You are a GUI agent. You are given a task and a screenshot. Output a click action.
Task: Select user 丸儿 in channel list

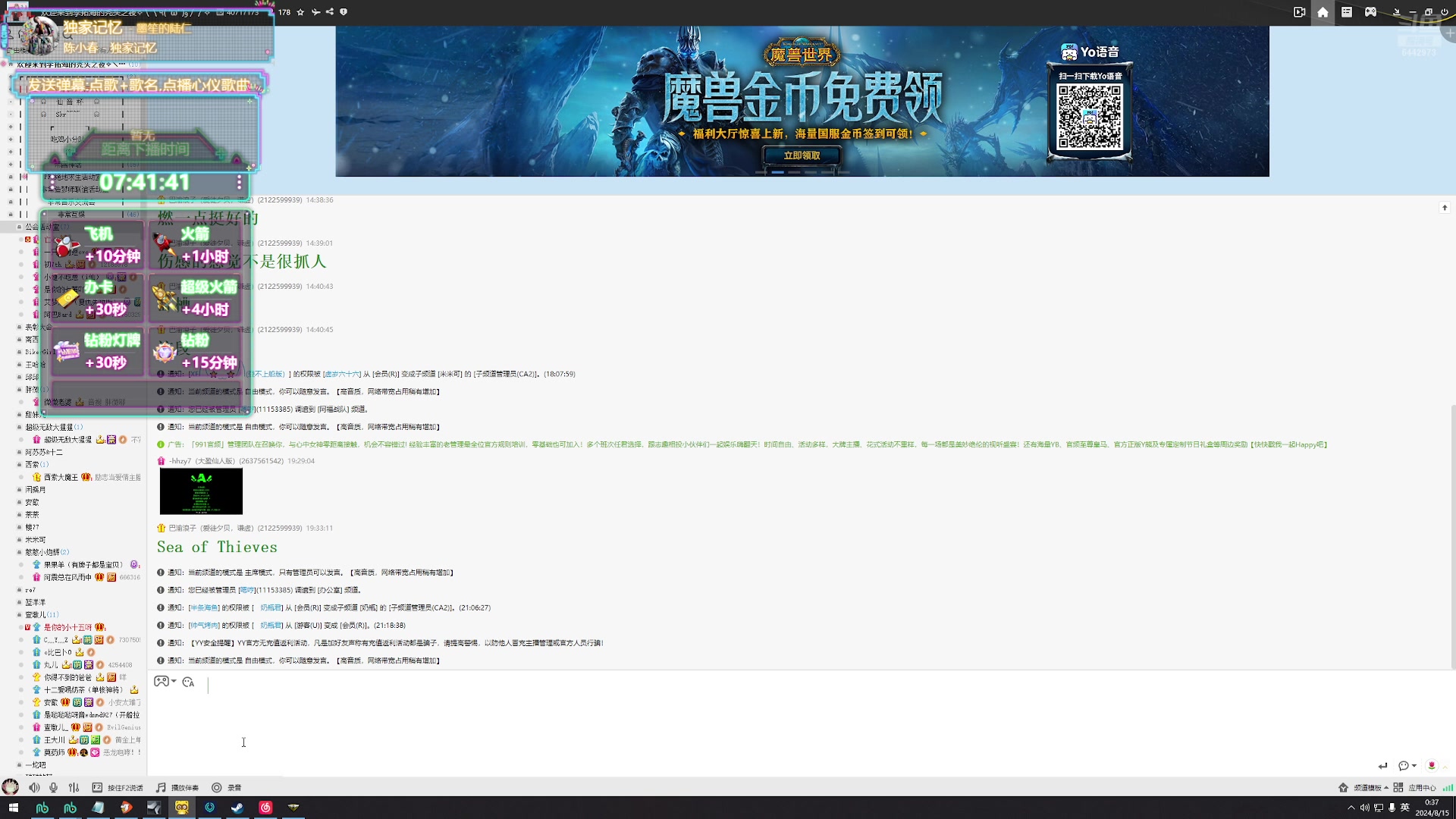[51, 665]
